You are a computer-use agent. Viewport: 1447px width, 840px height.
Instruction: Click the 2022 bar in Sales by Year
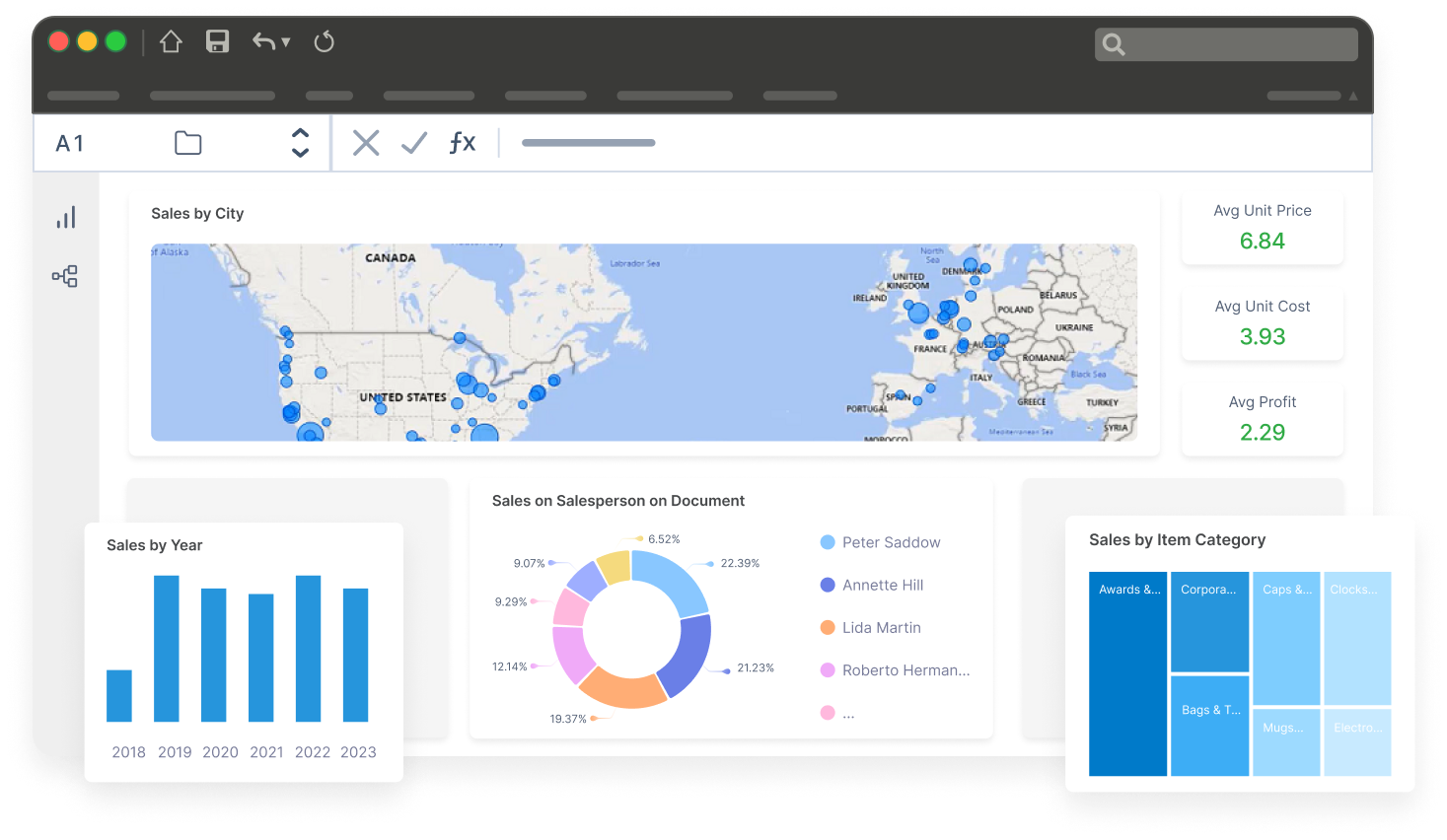click(309, 649)
